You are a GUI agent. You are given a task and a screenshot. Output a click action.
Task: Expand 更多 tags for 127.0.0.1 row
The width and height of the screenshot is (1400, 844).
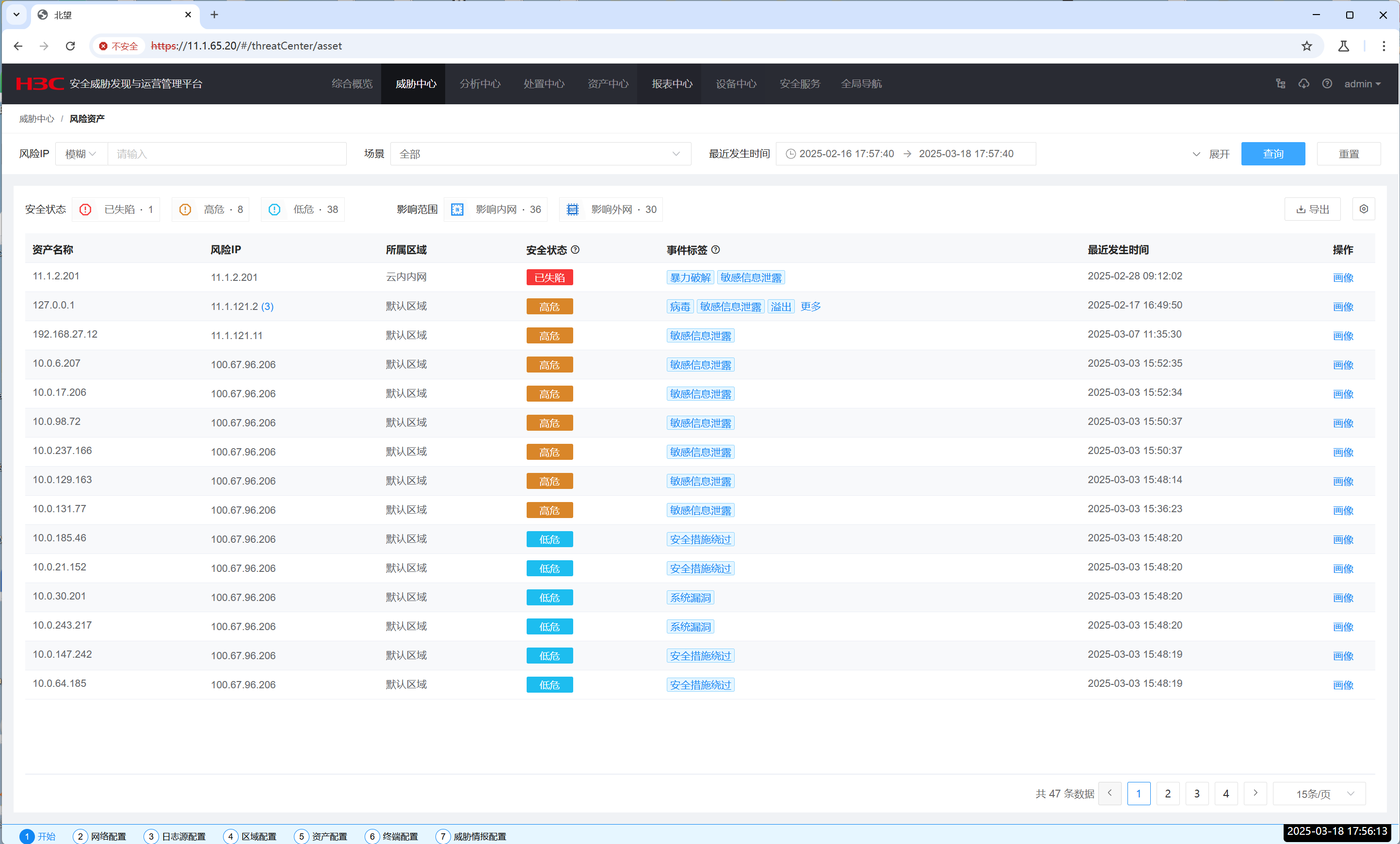(810, 307)
